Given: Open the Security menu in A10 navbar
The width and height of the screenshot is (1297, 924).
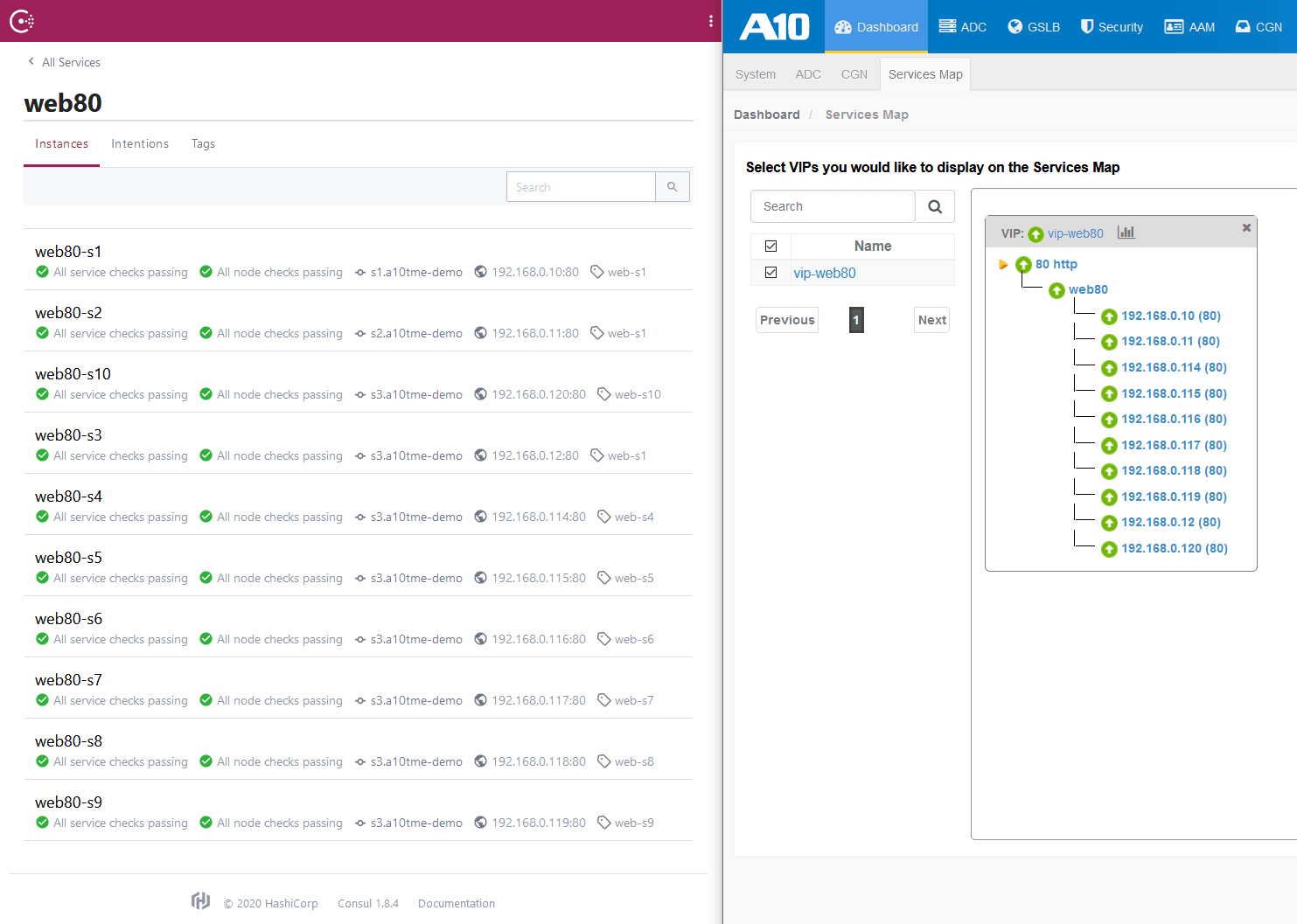Looking at the screenshot, I should pyautogui.click(x=1111, y=27).
